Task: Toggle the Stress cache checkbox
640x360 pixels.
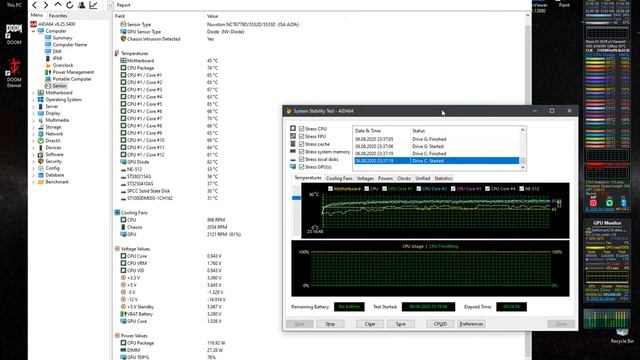Action: [302, 144]
